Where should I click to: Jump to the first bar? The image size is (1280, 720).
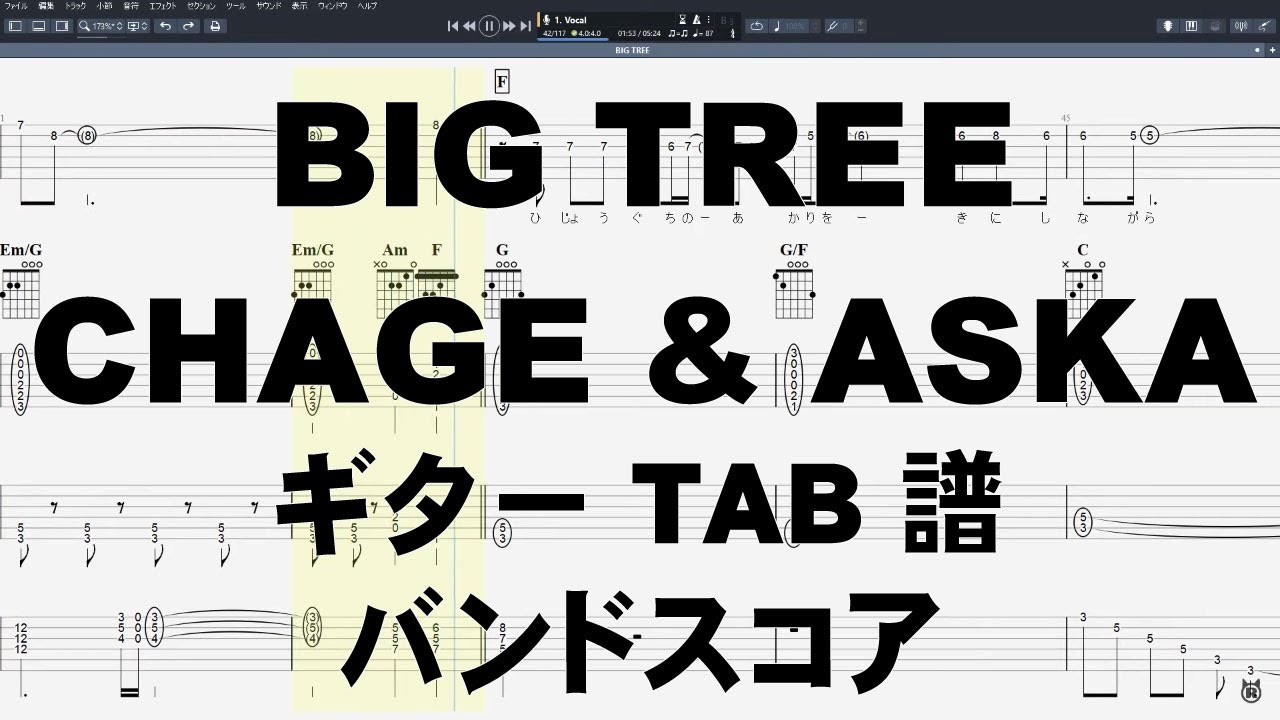tap(453, 26)
